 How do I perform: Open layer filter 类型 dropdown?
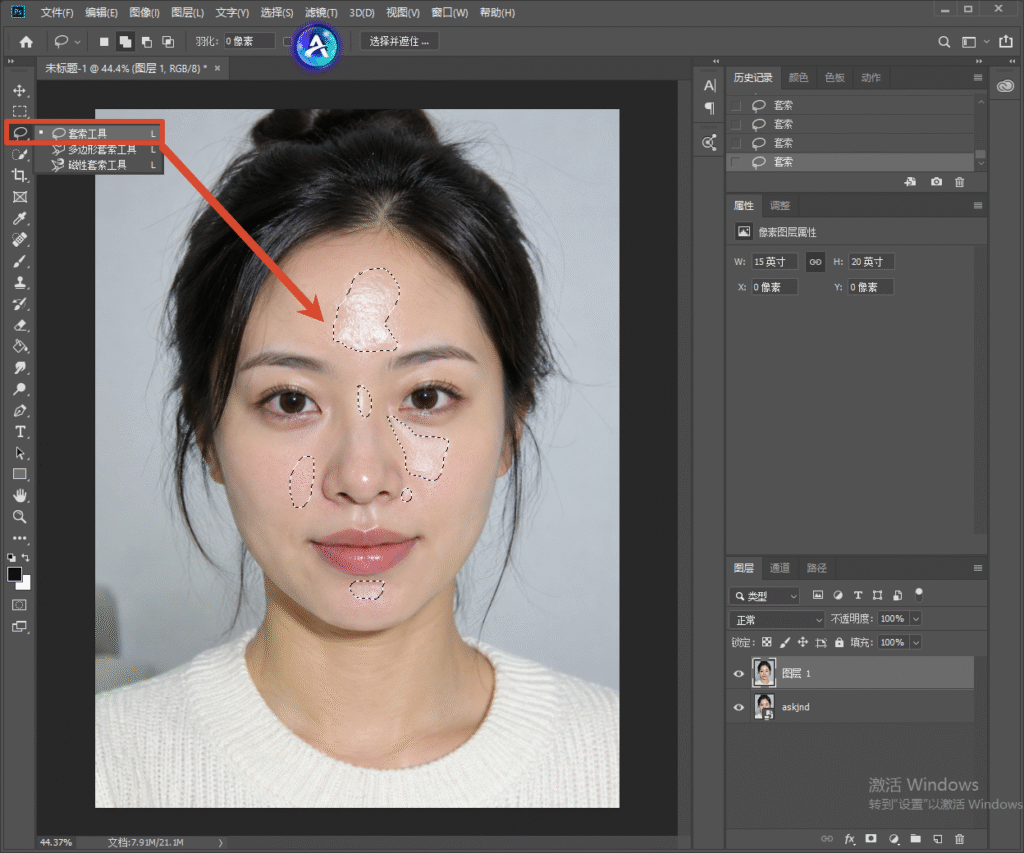pos(764,596)
